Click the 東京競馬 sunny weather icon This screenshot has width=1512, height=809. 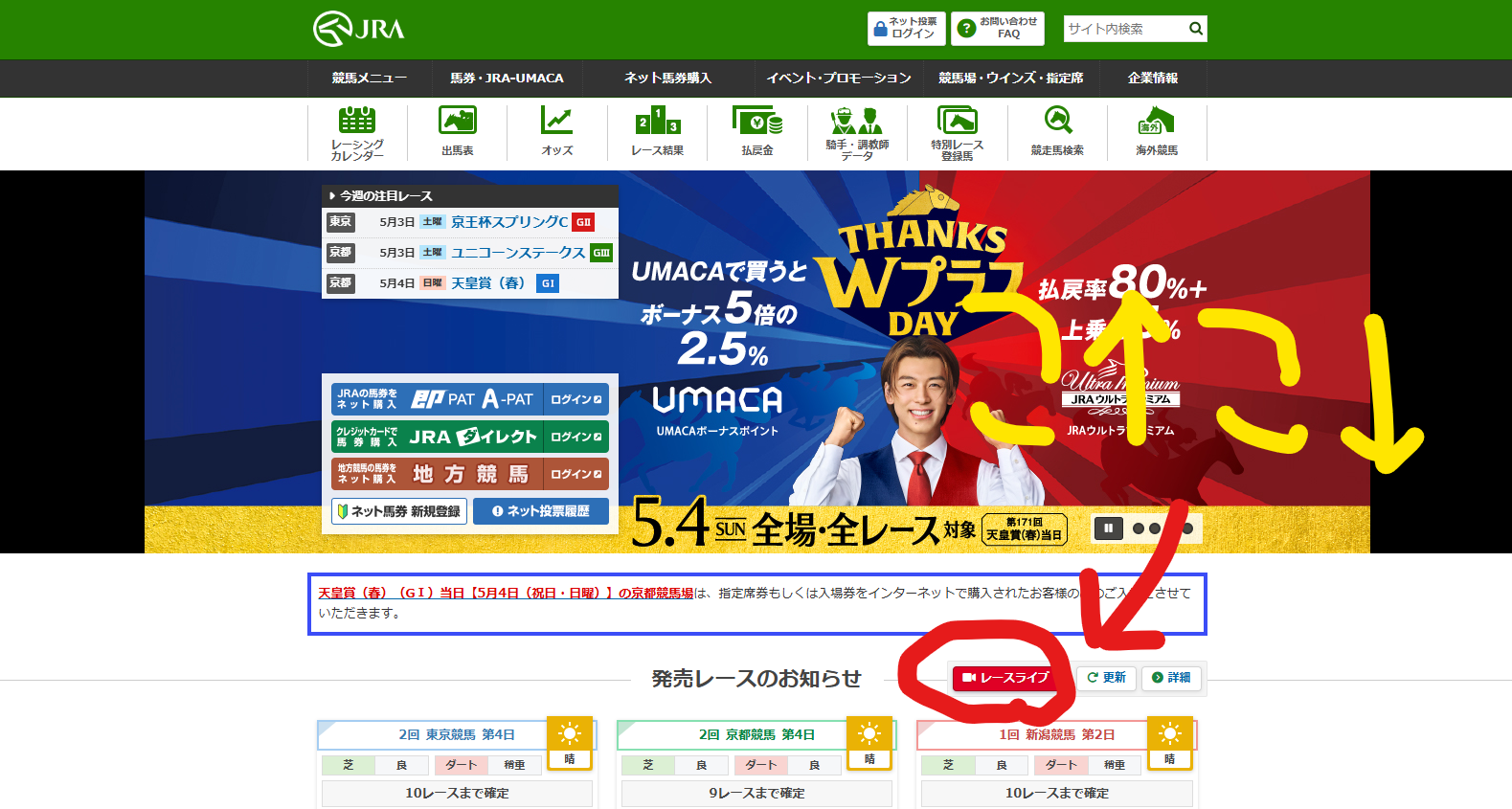570,742
